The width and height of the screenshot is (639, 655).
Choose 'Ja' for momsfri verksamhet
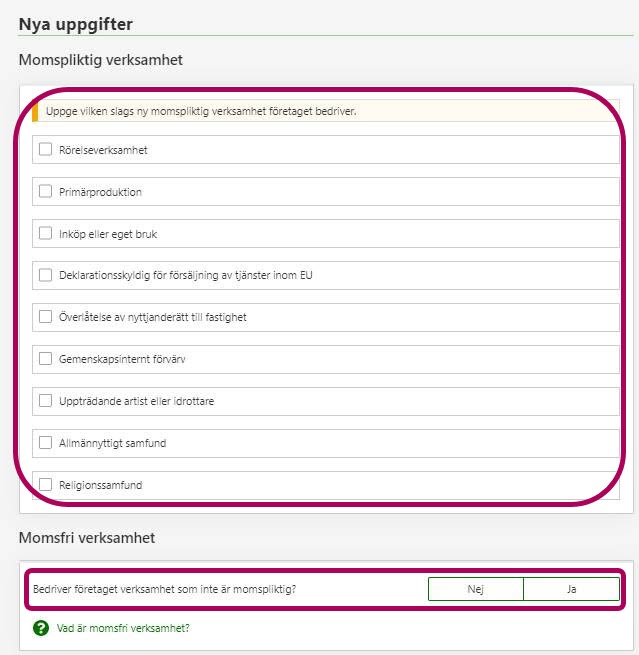571,589
